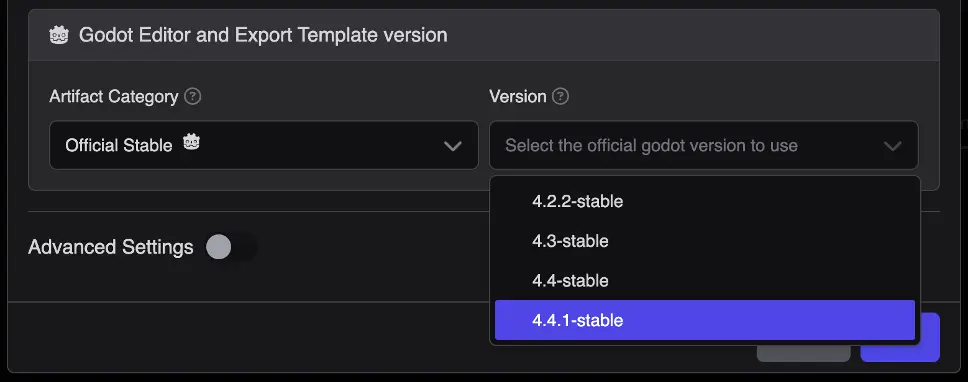Click the Version field label
The width and height of the screenshot is (968, 382).
pyautogui.click(x=518, y=96)
